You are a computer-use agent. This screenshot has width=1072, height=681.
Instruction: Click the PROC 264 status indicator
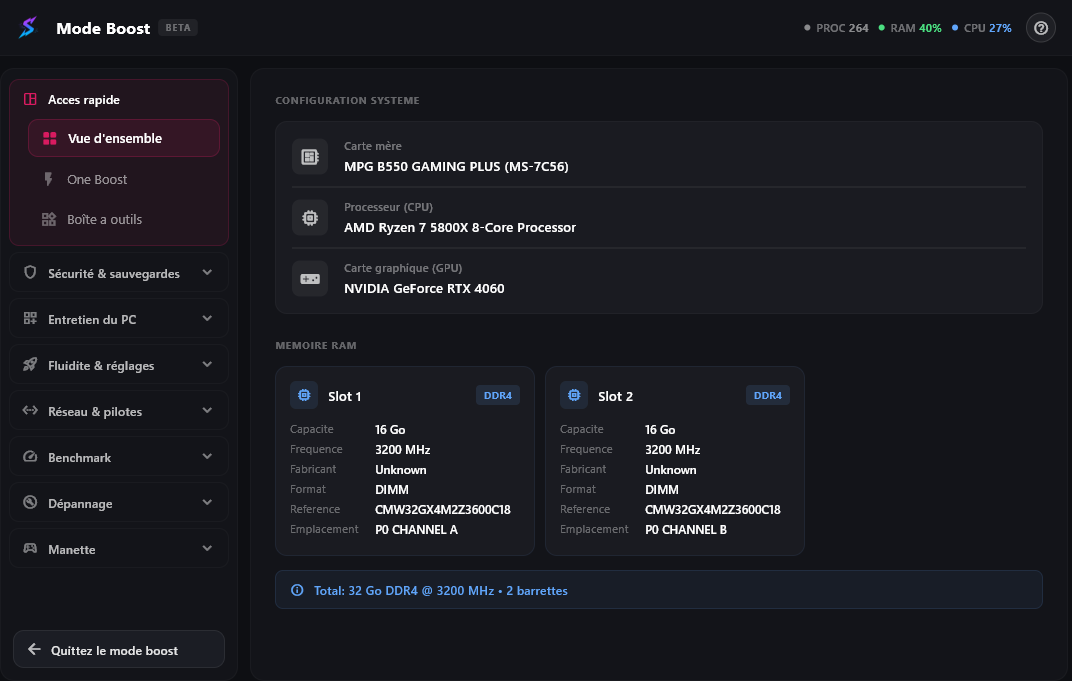pyautogui.click(x=836, y=28)
